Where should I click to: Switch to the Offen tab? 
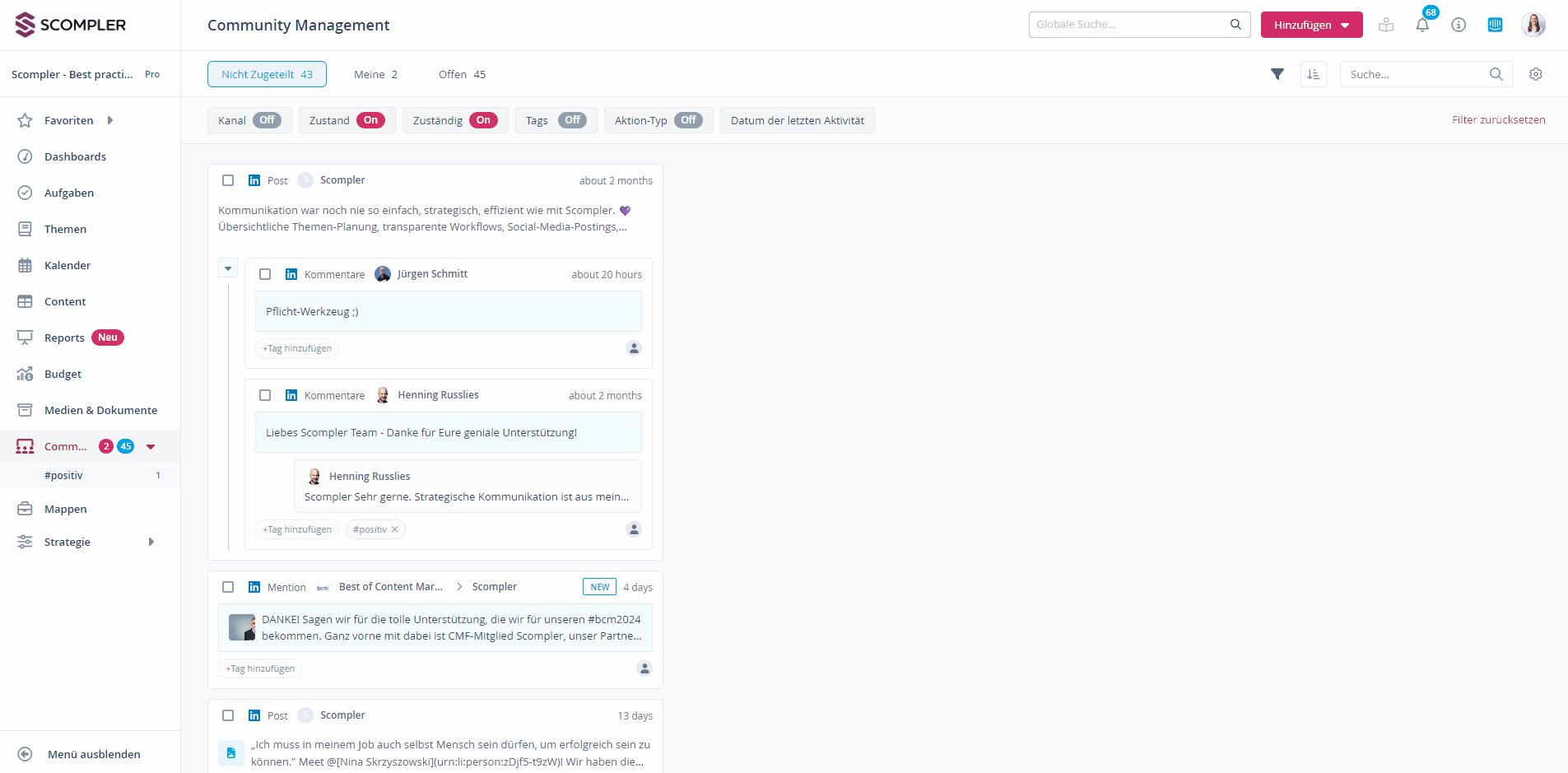point(462,74)
